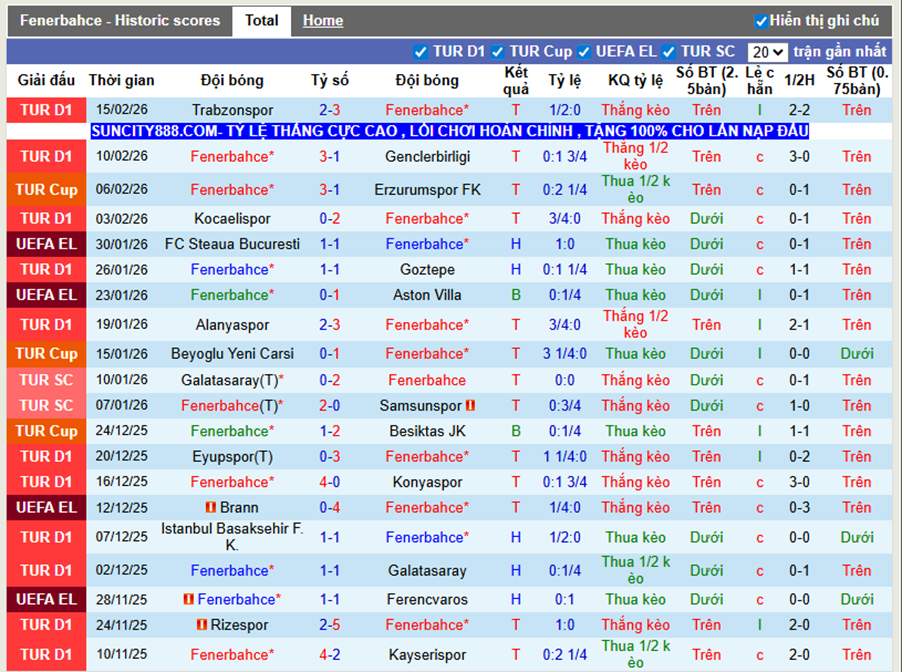Open Besiktas JK team link

tap(427, 431)
